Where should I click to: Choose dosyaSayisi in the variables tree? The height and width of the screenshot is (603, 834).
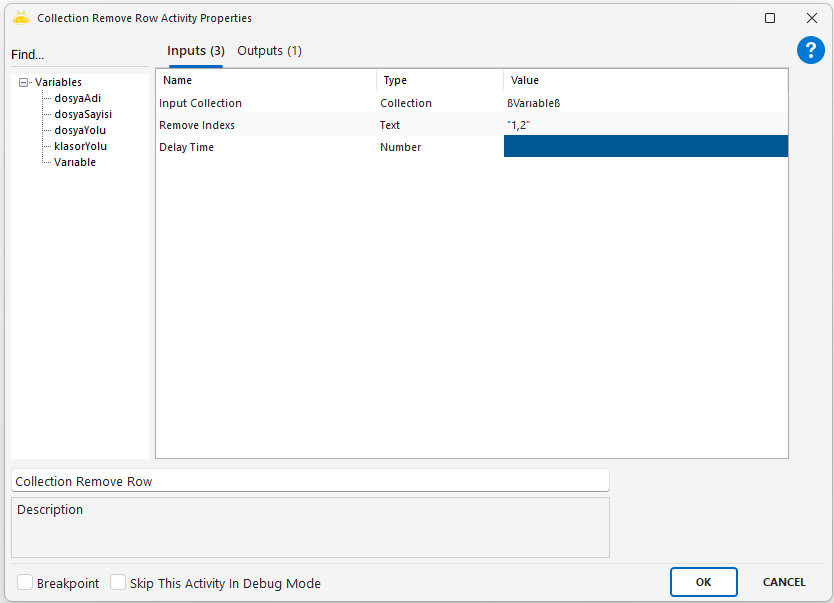(83, 114)
